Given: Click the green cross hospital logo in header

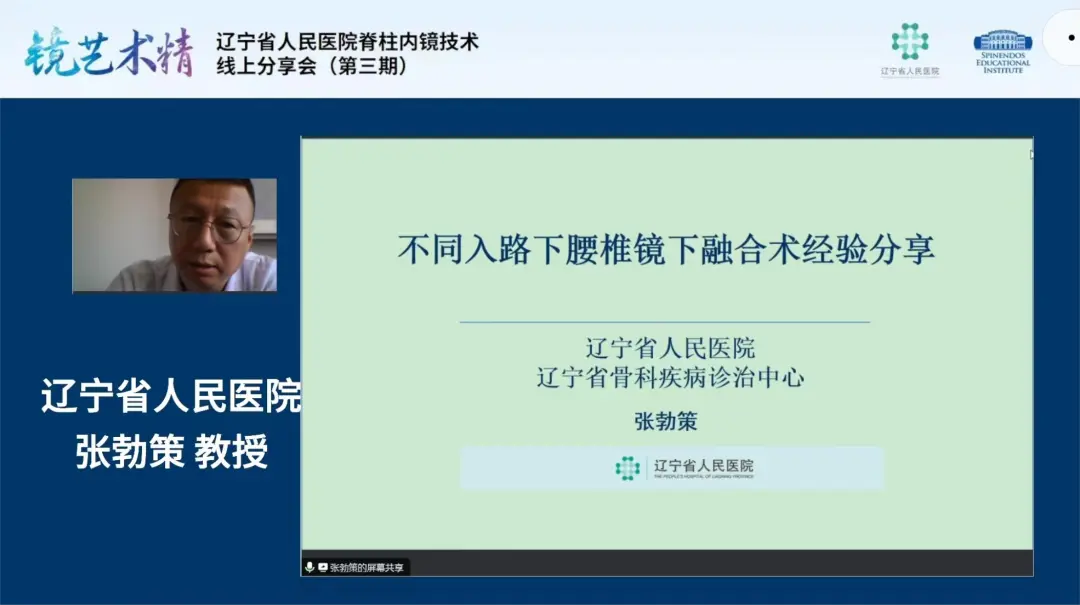Looking at the screenshot, I should point(910,42).
